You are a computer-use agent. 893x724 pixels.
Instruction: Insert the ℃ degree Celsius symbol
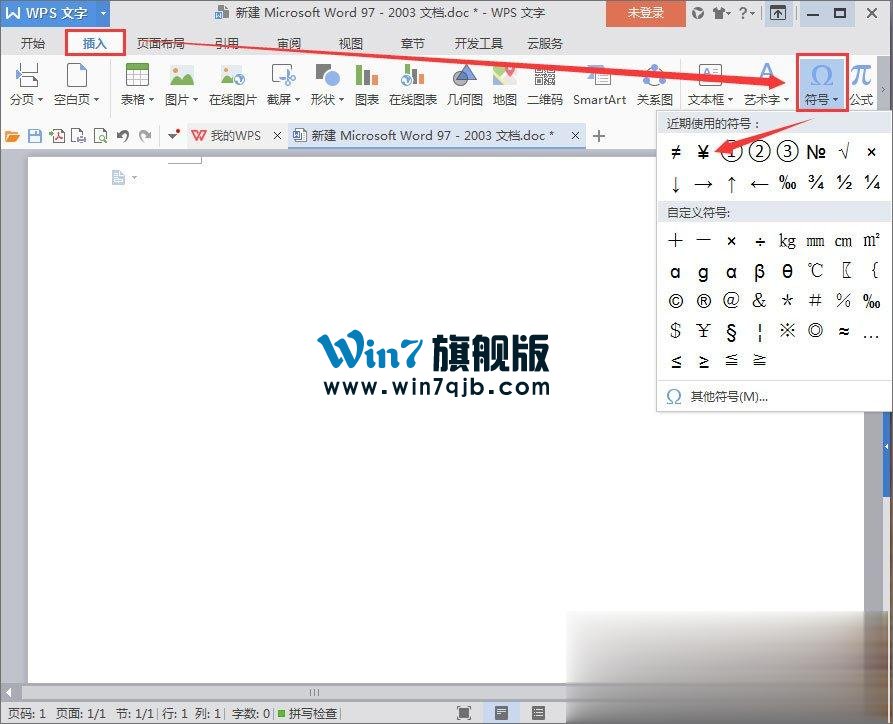(816, 271)
